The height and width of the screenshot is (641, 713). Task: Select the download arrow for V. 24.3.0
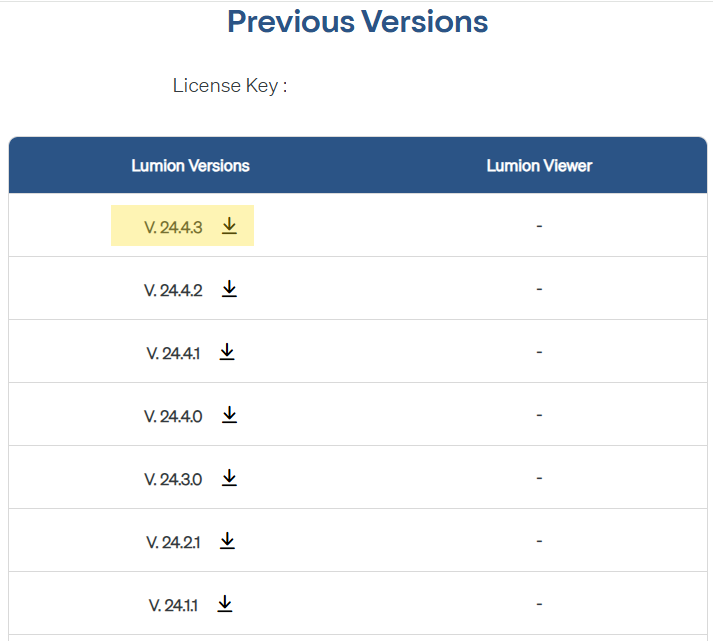[x=229, y=478]
